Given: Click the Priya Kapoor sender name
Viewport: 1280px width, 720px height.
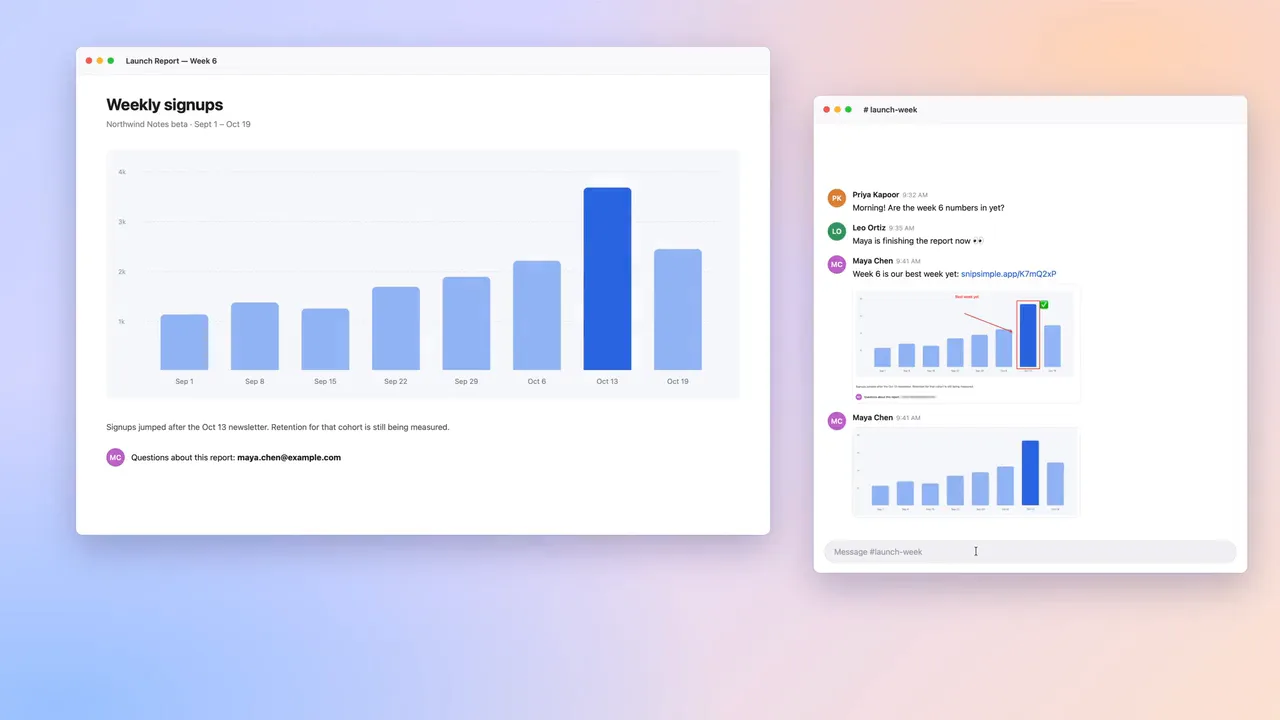Looking at the screenshot, I should pyautogui.click(x=876, y=195).
